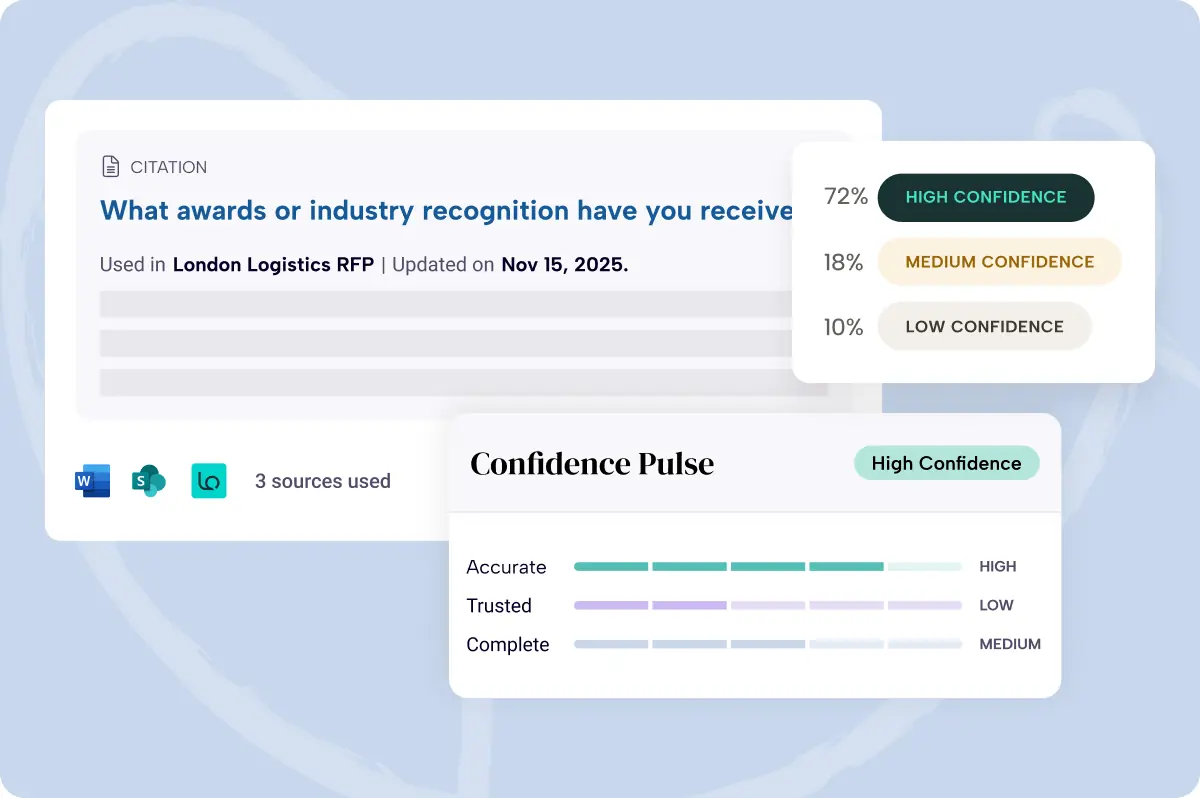Click the Complete progress bar
1200x798 pixels.
pos(767,645)
